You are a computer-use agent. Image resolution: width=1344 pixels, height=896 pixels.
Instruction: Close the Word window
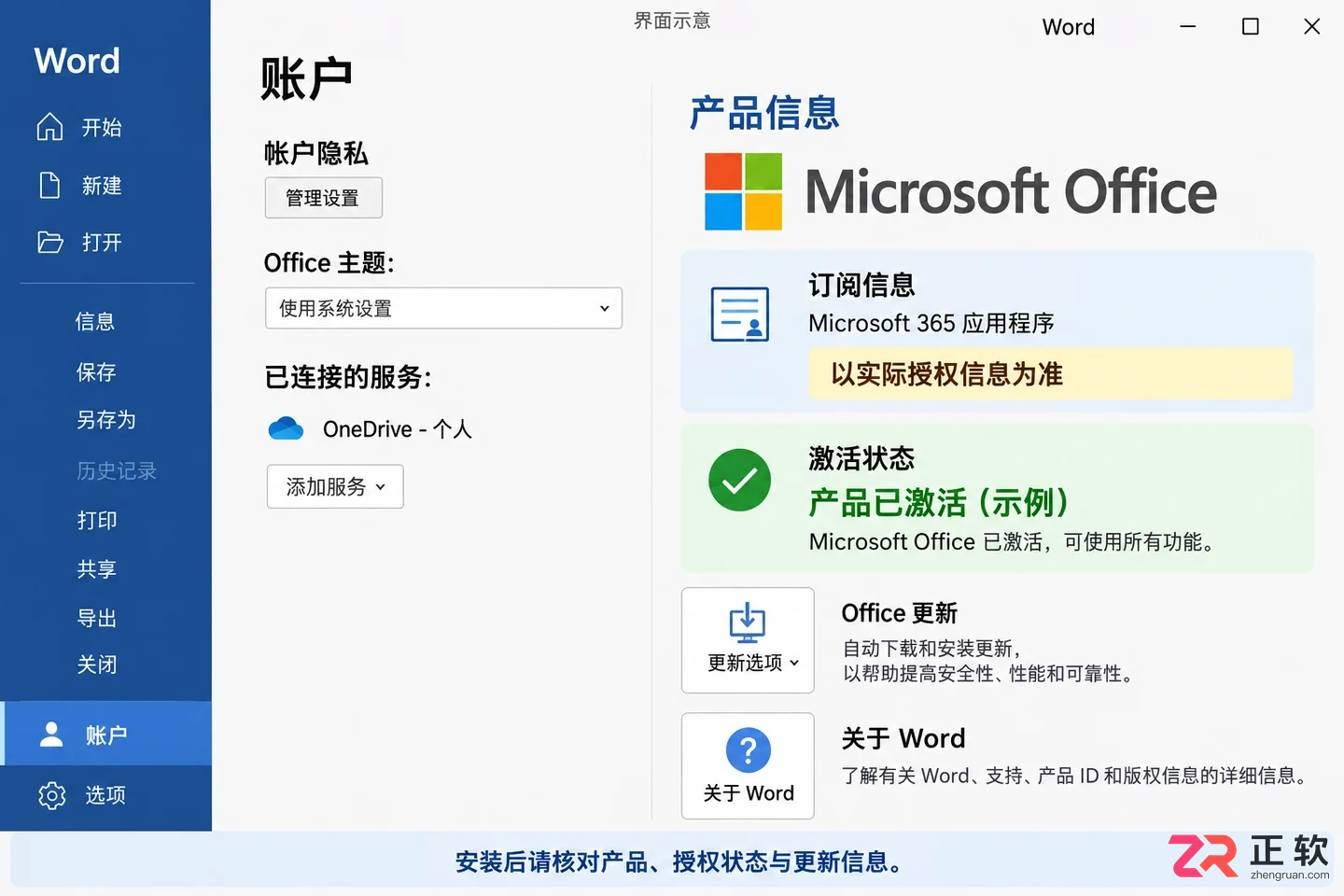(x=1311, y=27)
